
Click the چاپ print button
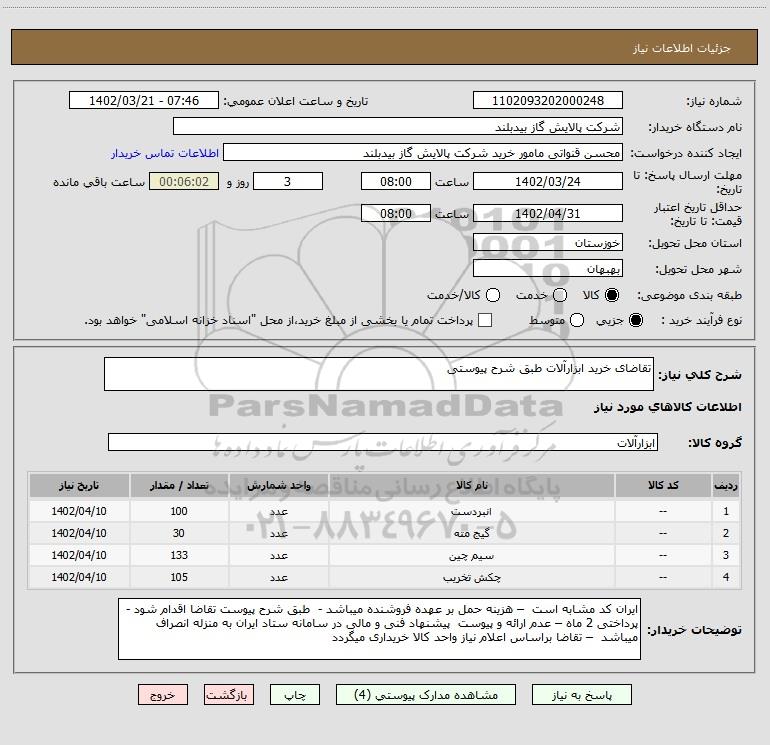(295, 695)
